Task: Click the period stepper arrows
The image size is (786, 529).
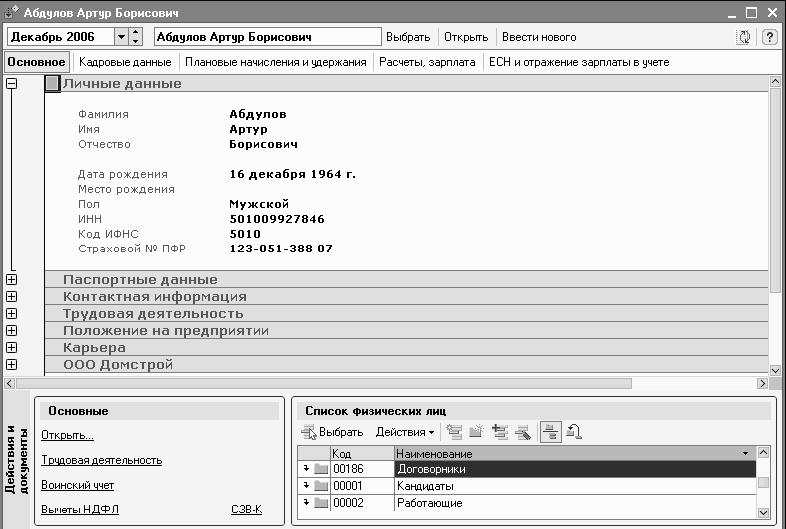Action: point(136,37)
